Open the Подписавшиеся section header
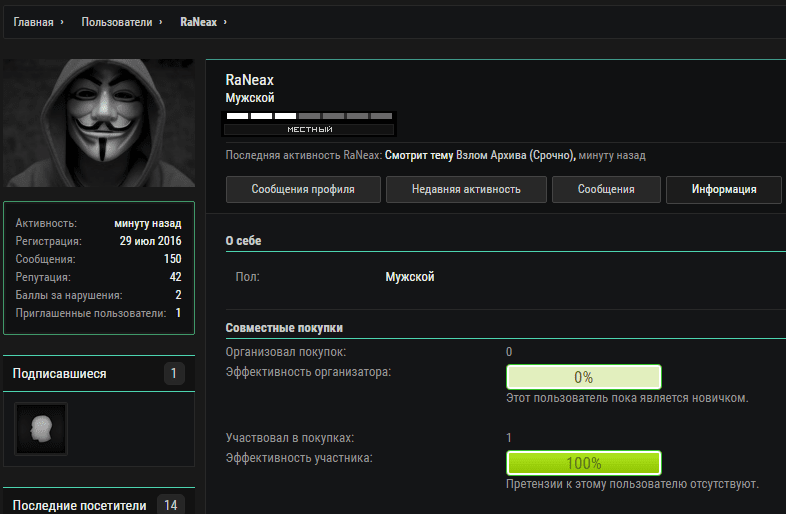Screen dimensions: 786x514 click(x=59, y=374)
